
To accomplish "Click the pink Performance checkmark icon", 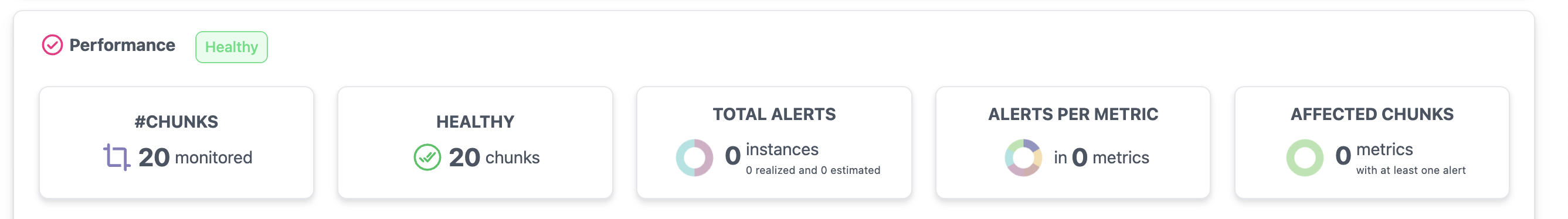I will (x=52, y=45).
